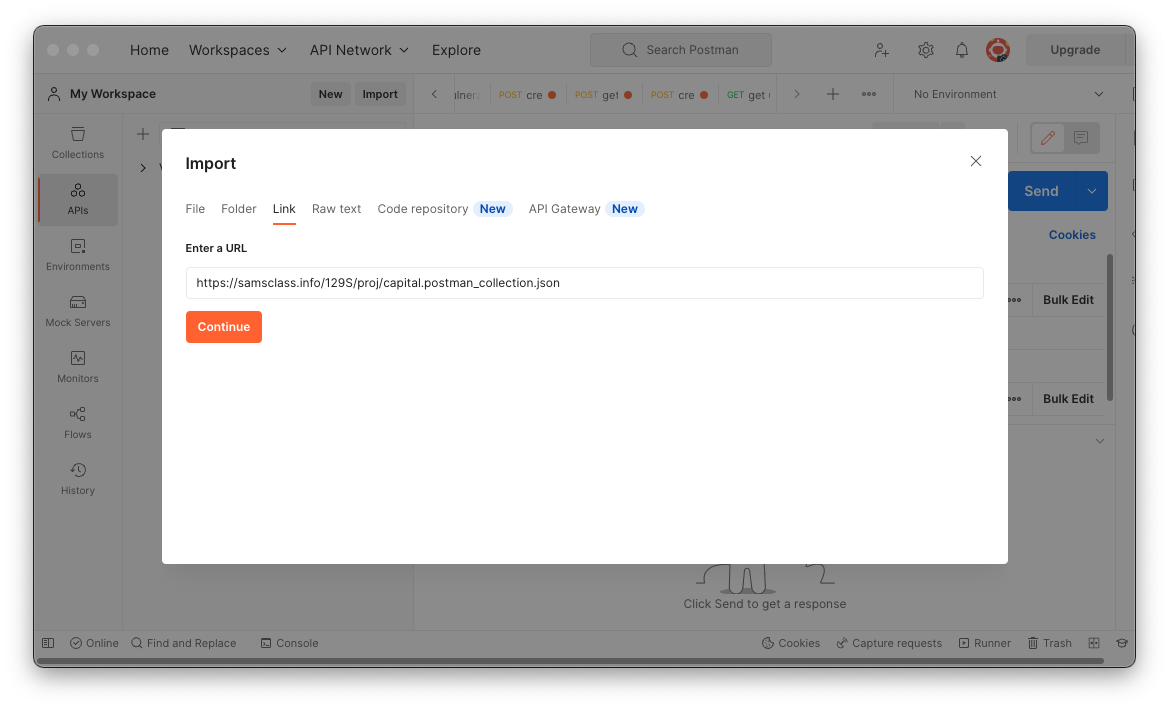Open Monitors in the sidebar
The height and width of the screenshot is (709, 1169).
click(x=78, y=367)
